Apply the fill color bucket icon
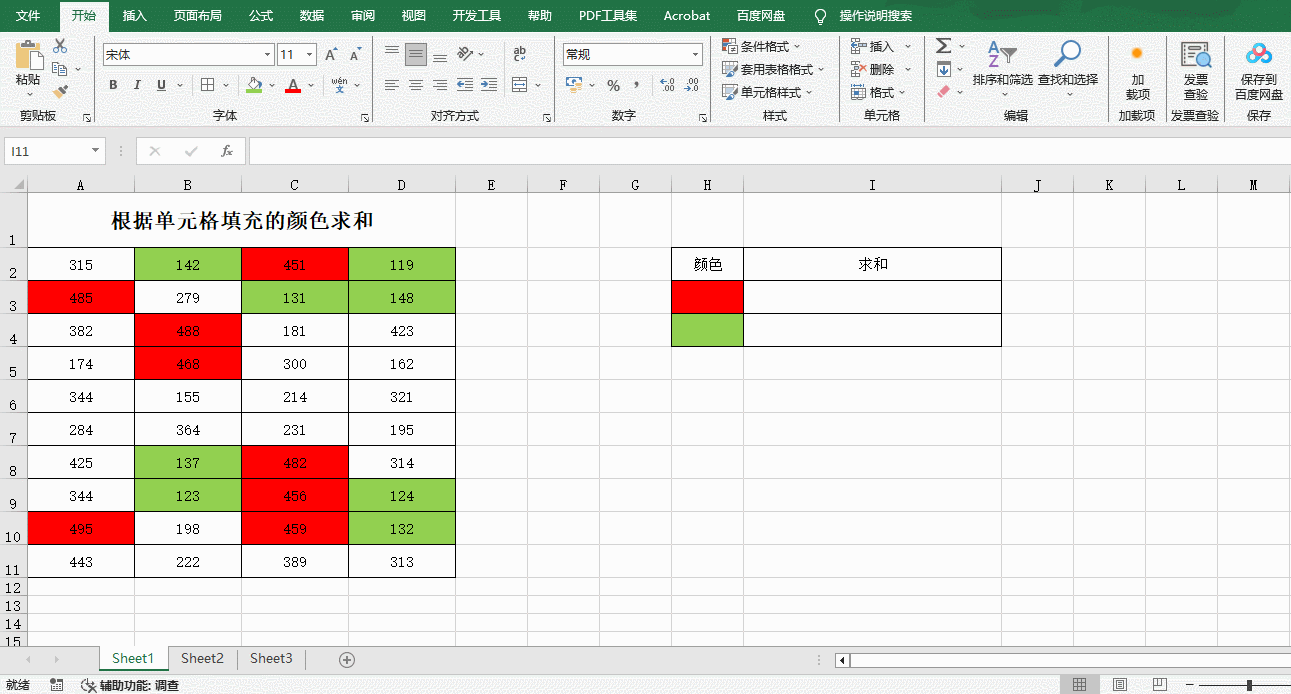 [x=254, y=85]
